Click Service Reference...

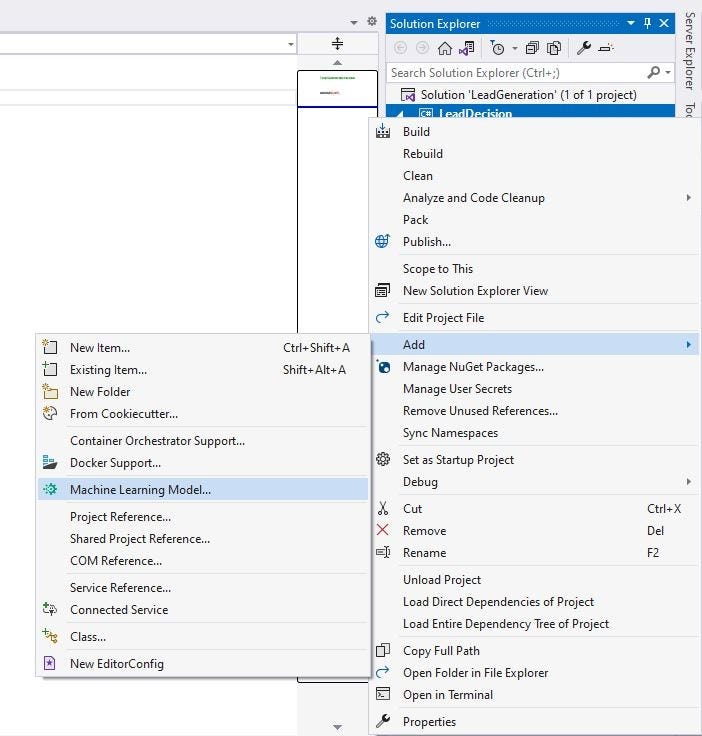pyautogui.click(x=203, y=588)
